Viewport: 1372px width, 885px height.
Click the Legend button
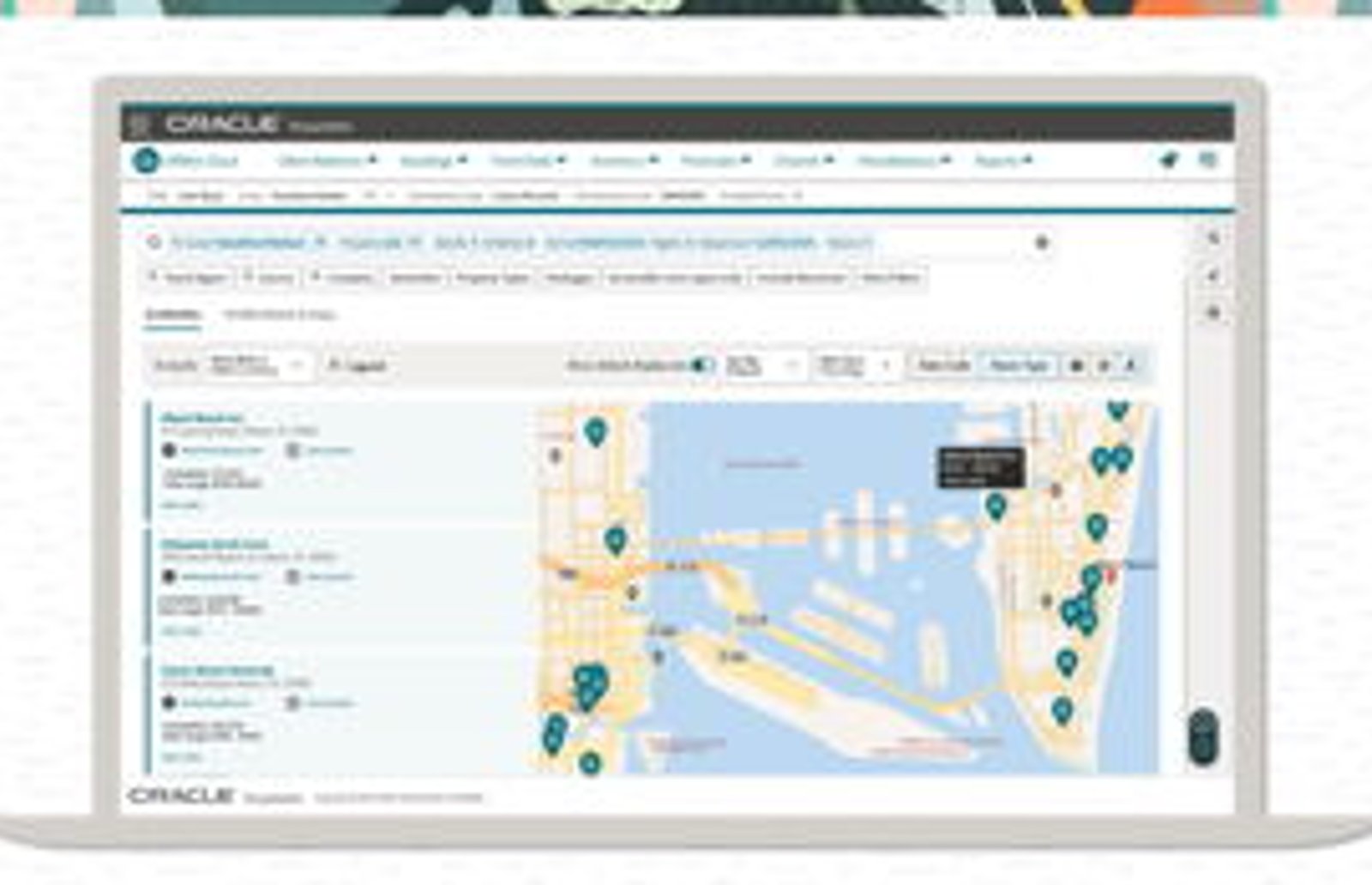point(358,366)
